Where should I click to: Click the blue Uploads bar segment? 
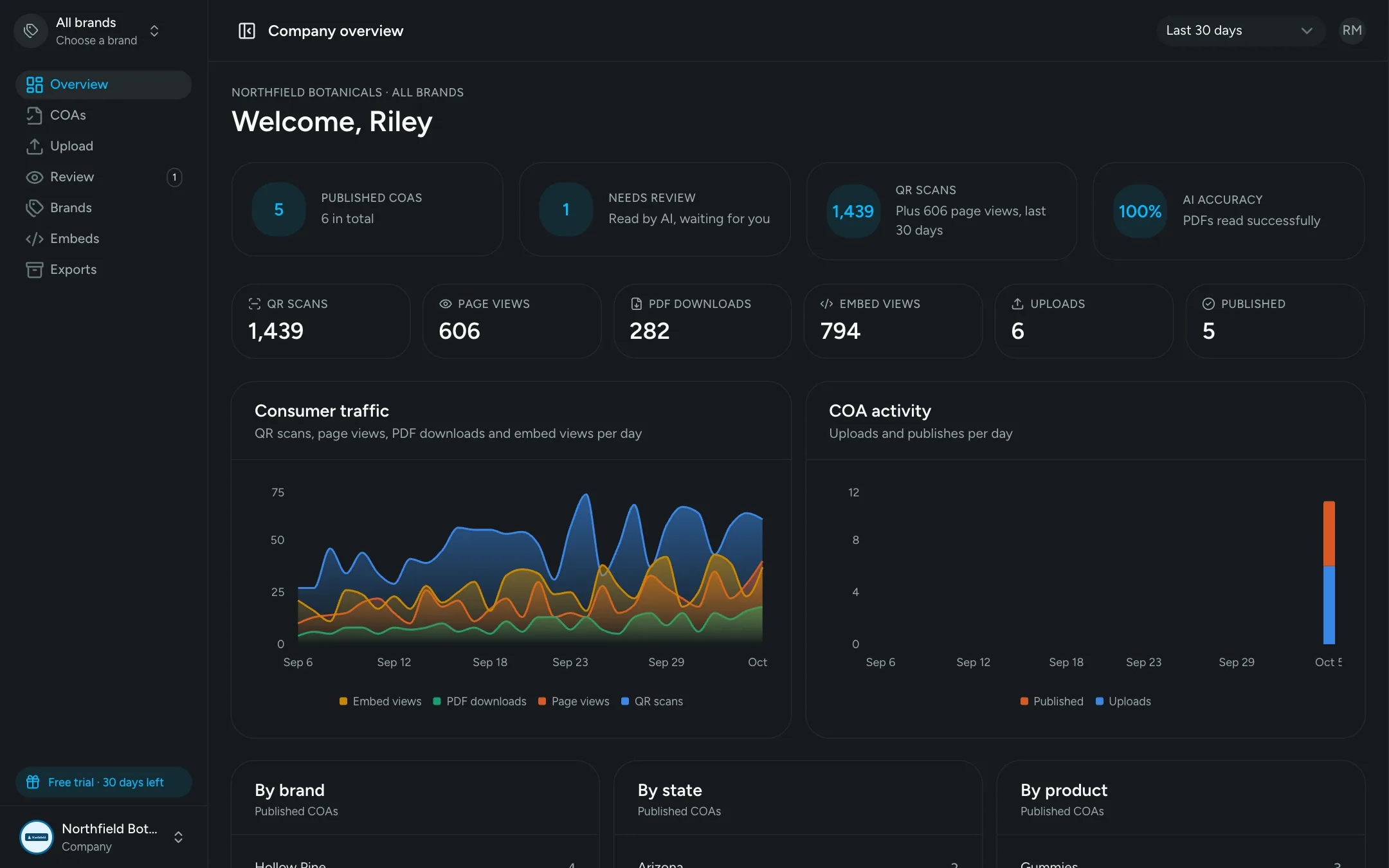pos(1329,605)
